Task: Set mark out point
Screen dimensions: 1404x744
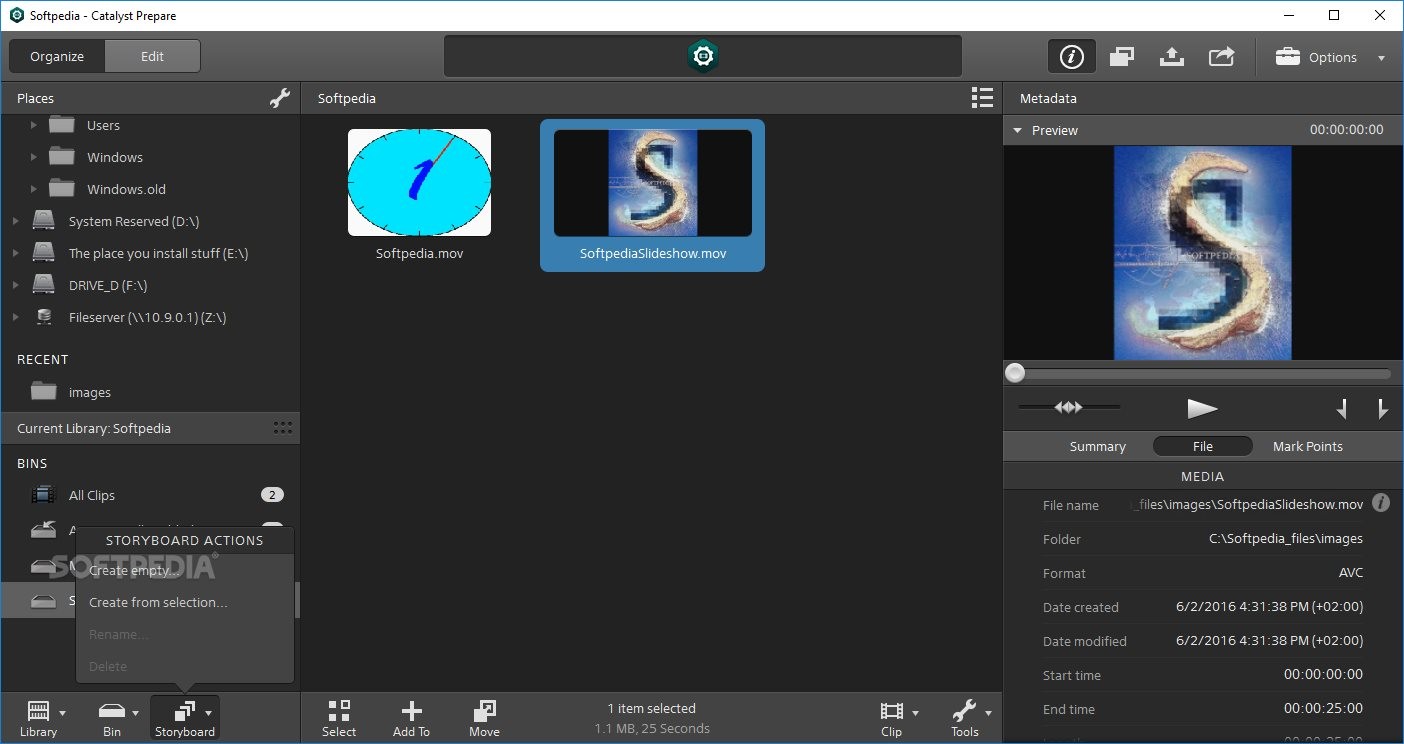Action: [x=1382, y=408]
